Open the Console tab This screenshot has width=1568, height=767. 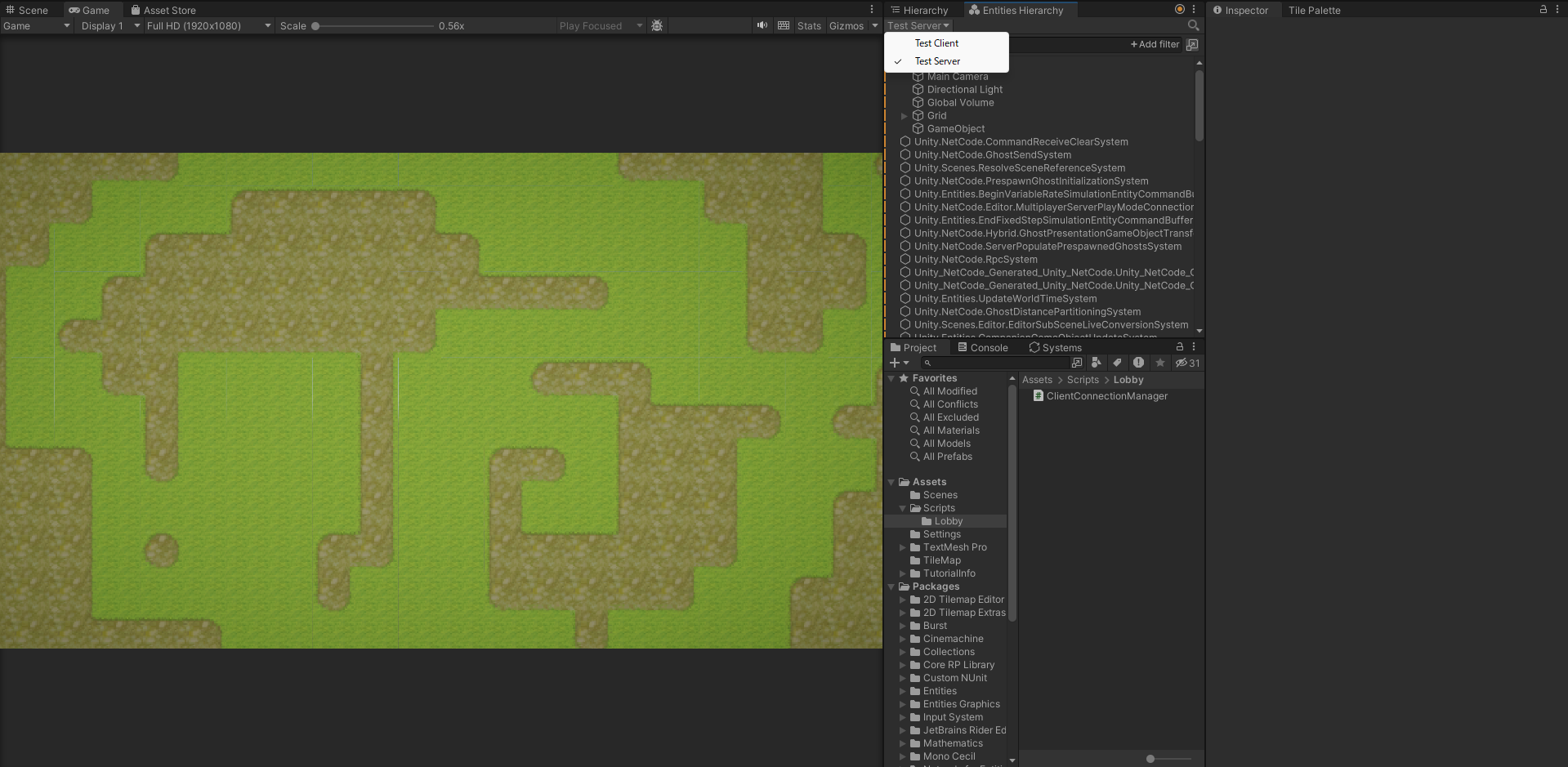pos(983,347)
